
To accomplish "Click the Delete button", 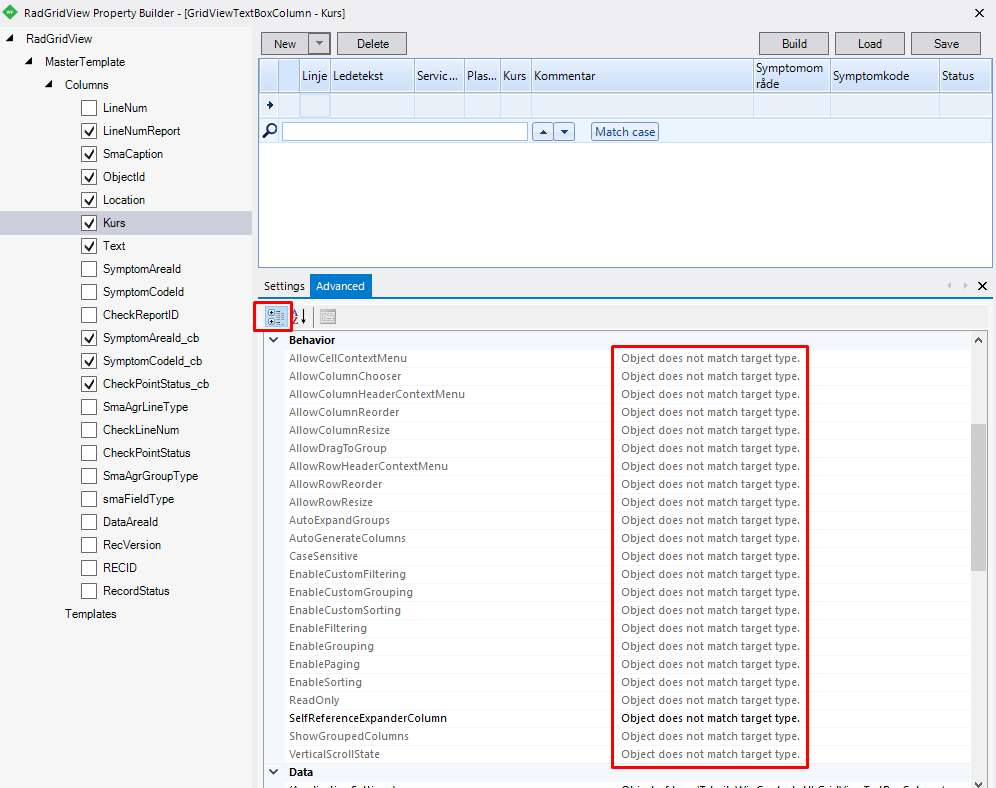I will click(x=372, y=43).
